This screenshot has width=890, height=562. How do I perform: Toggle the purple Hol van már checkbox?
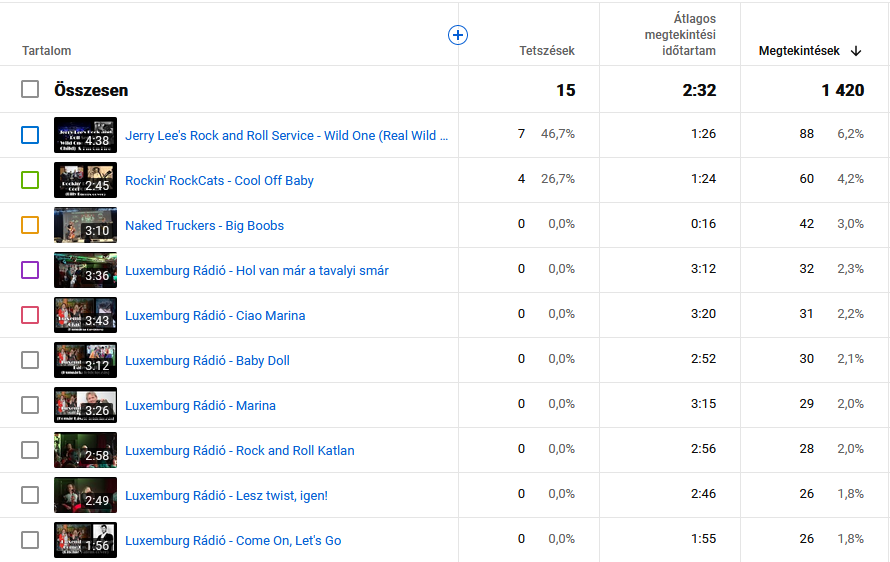coord(30,270)
